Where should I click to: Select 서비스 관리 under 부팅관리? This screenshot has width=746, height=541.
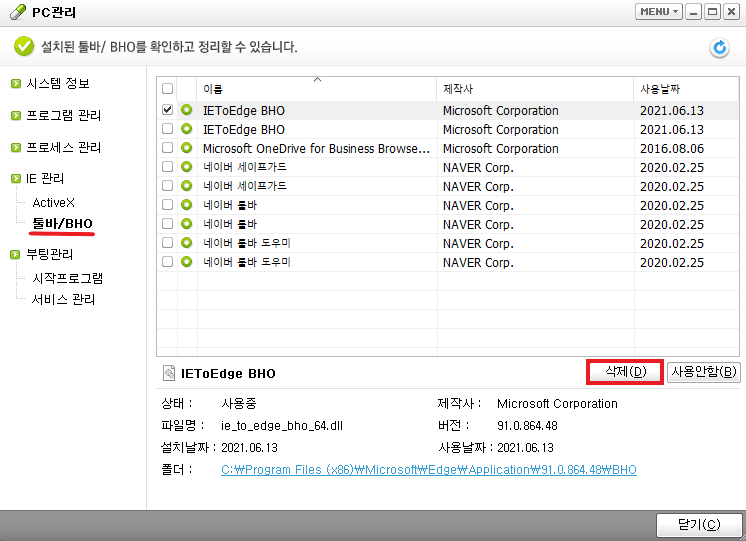[x=63, y=300]
